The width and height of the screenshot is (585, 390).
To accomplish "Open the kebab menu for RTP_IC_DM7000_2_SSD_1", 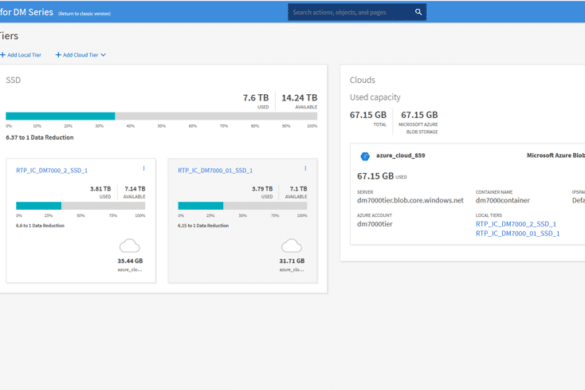I will pos(144,169).
